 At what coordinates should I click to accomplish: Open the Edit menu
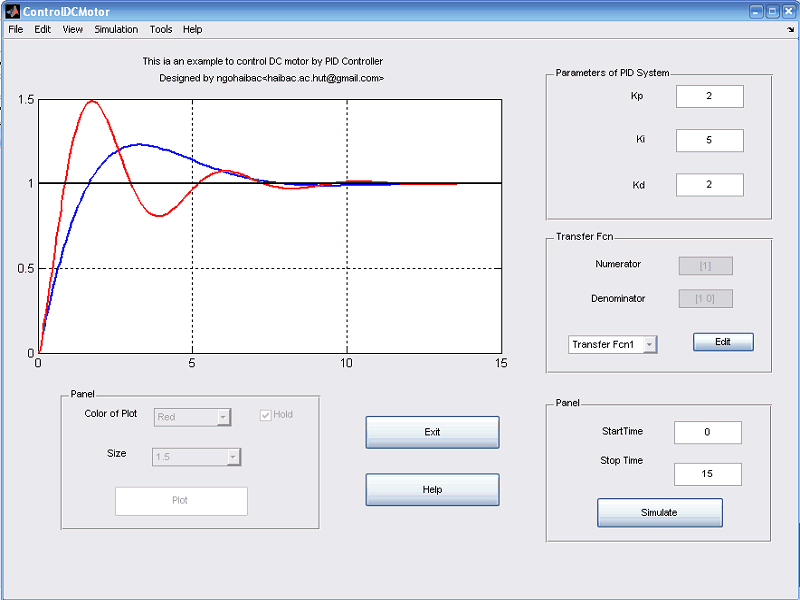42,30
